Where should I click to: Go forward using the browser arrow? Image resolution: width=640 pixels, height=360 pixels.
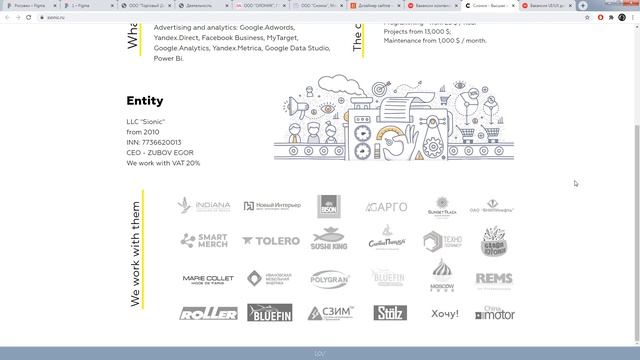(18, 18)
